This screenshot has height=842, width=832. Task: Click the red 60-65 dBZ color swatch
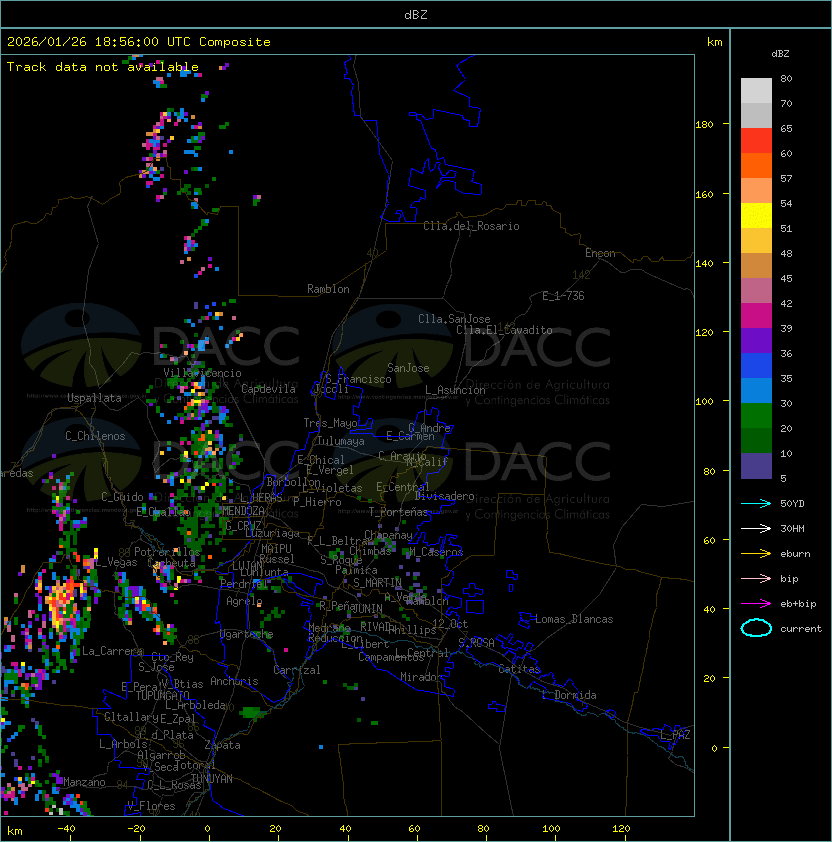click(x=756, y=141)
